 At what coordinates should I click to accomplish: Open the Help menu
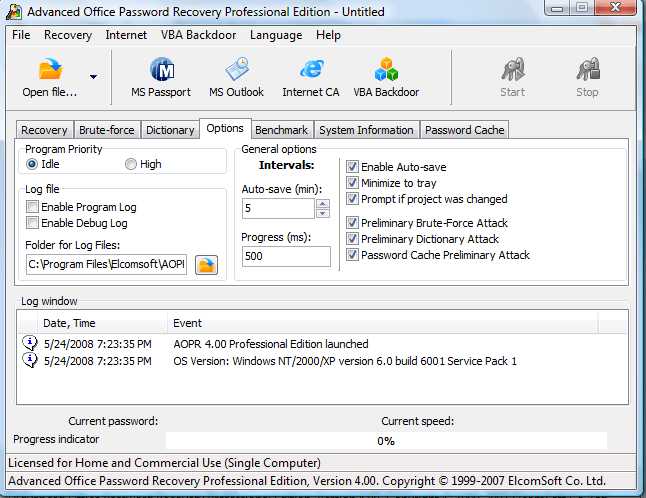[328, 35]
